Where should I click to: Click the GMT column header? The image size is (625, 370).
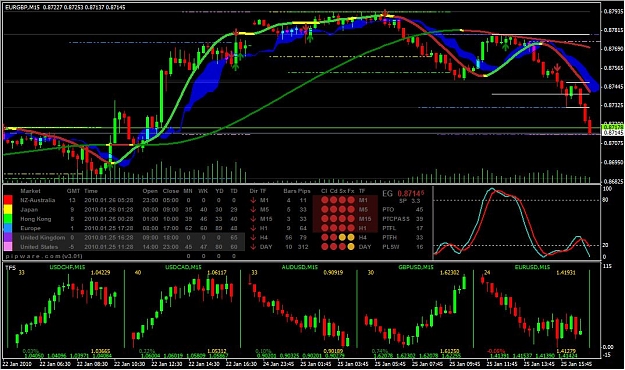pyautogui.click(x=73, y=191)
